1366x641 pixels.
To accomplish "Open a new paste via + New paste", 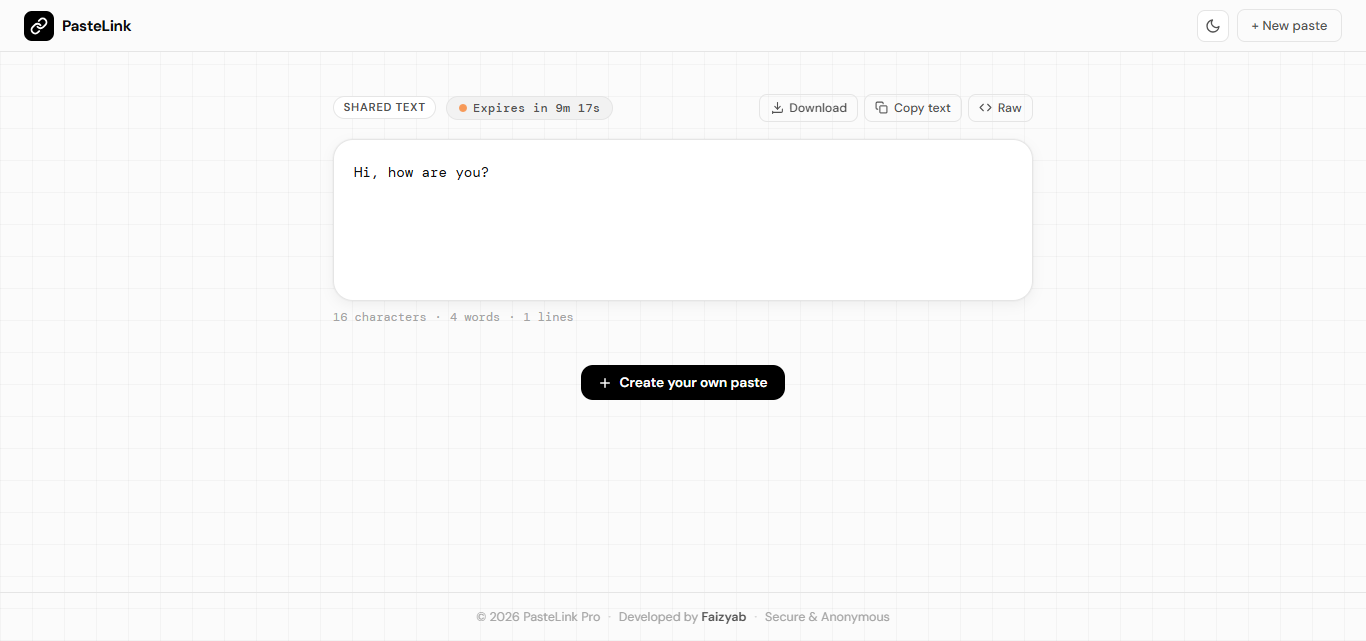I will pos(1289,26).
